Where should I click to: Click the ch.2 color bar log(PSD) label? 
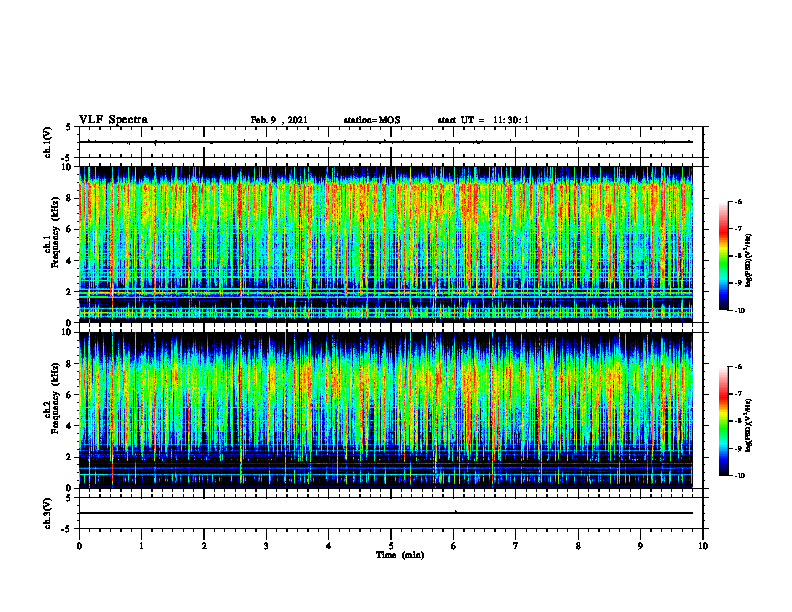[x=749, y=425]
